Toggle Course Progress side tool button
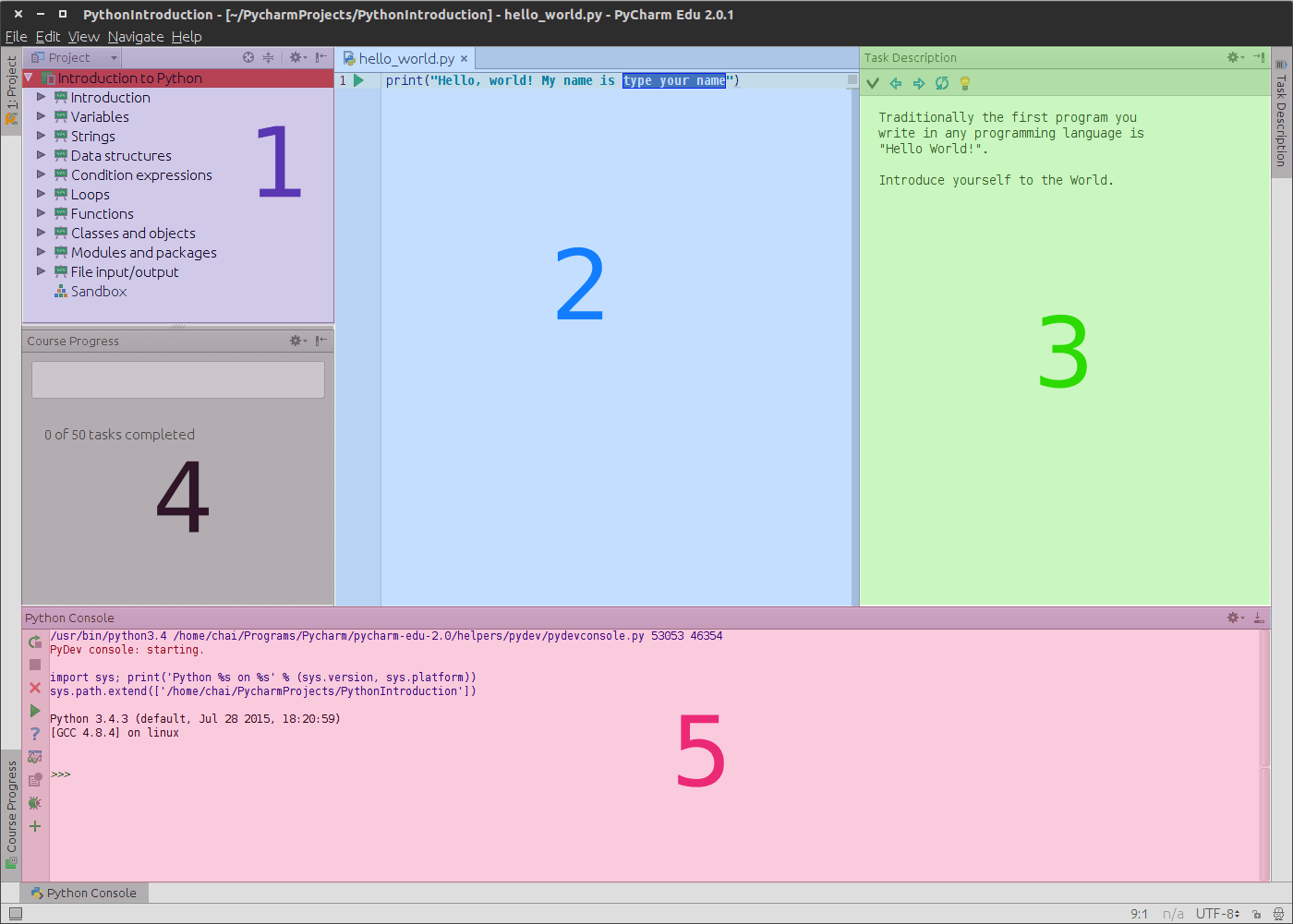Screen dimensions: 1293x924 [11, 814]
